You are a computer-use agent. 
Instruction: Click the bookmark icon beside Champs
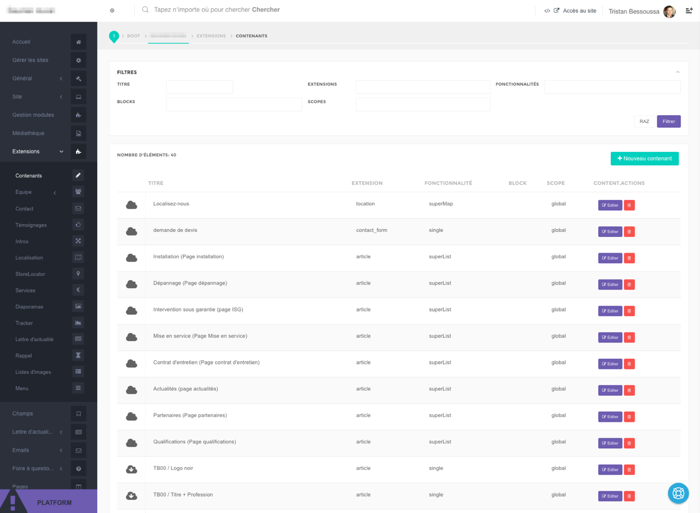point(78,414)
